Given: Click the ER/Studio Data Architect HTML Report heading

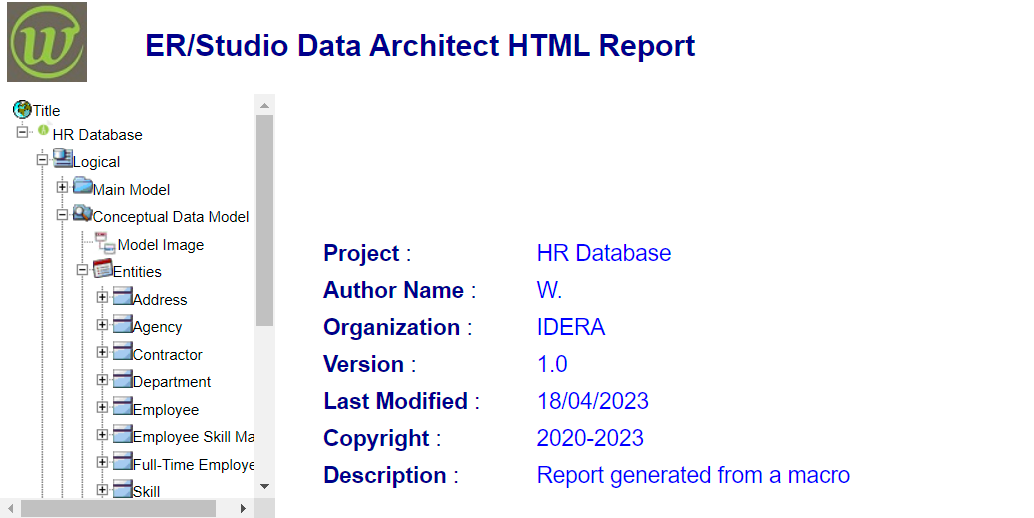Looking at the screenshot, I should 420,45.
